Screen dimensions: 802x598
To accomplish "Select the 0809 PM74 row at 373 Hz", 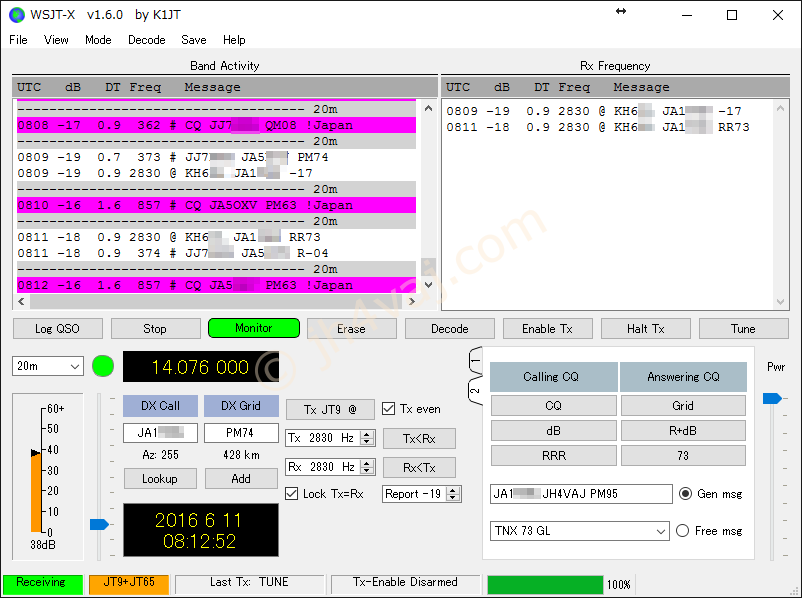I will 216,157.
